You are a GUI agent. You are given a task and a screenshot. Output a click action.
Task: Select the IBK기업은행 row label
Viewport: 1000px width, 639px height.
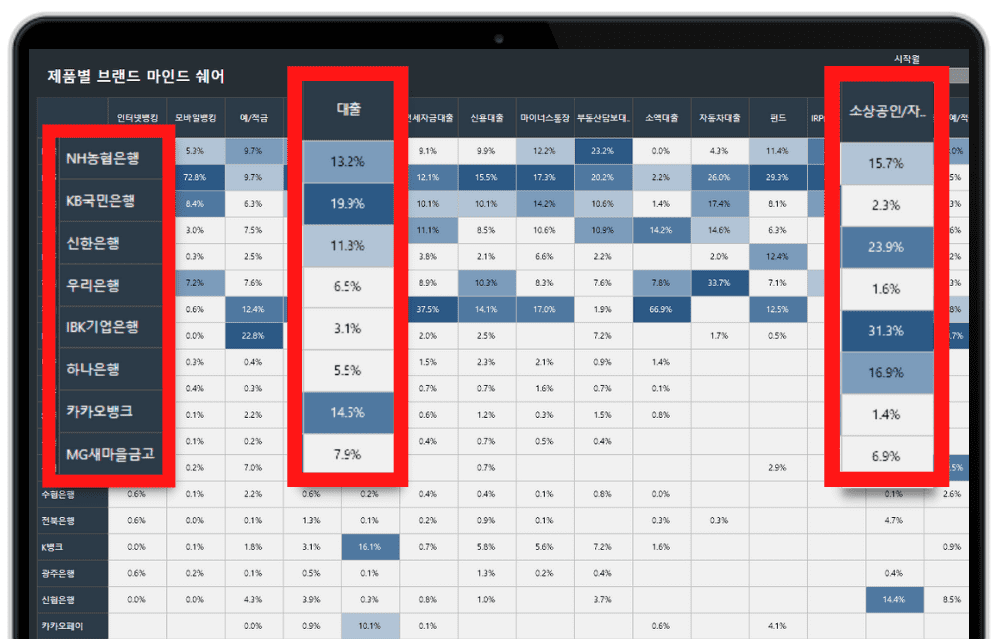[x=110, y=327]
